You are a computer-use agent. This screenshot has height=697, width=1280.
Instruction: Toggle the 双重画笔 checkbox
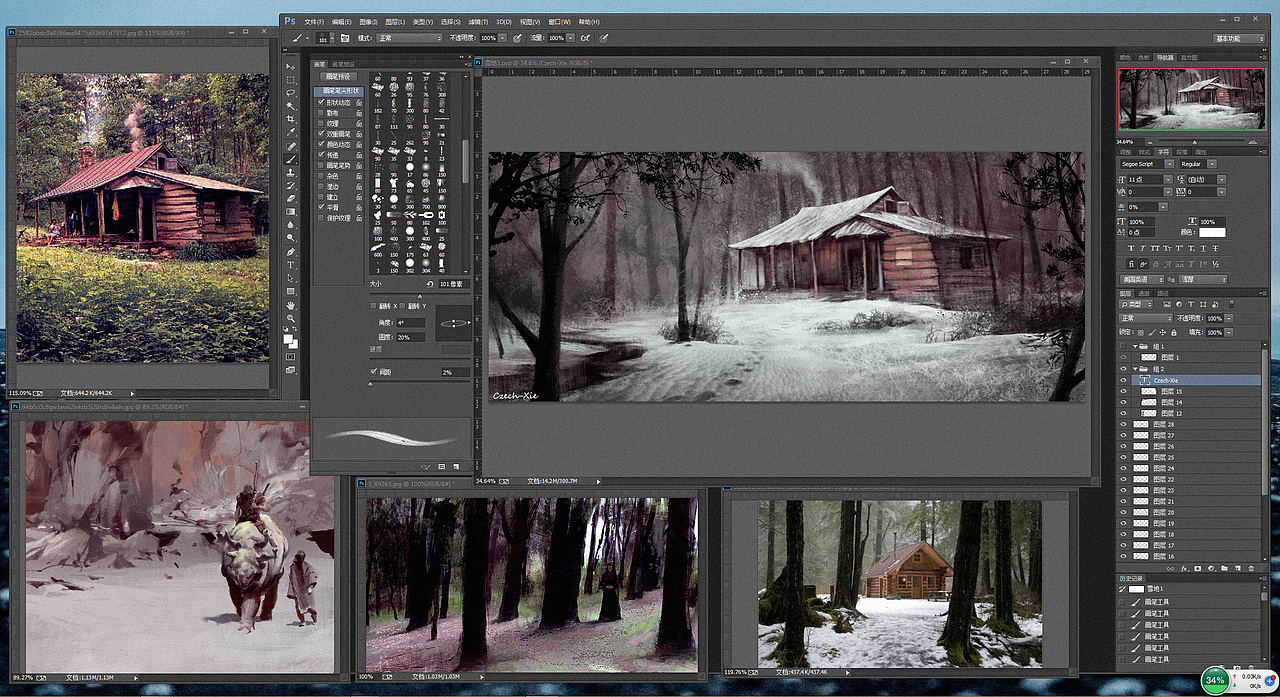click(321, 134)
